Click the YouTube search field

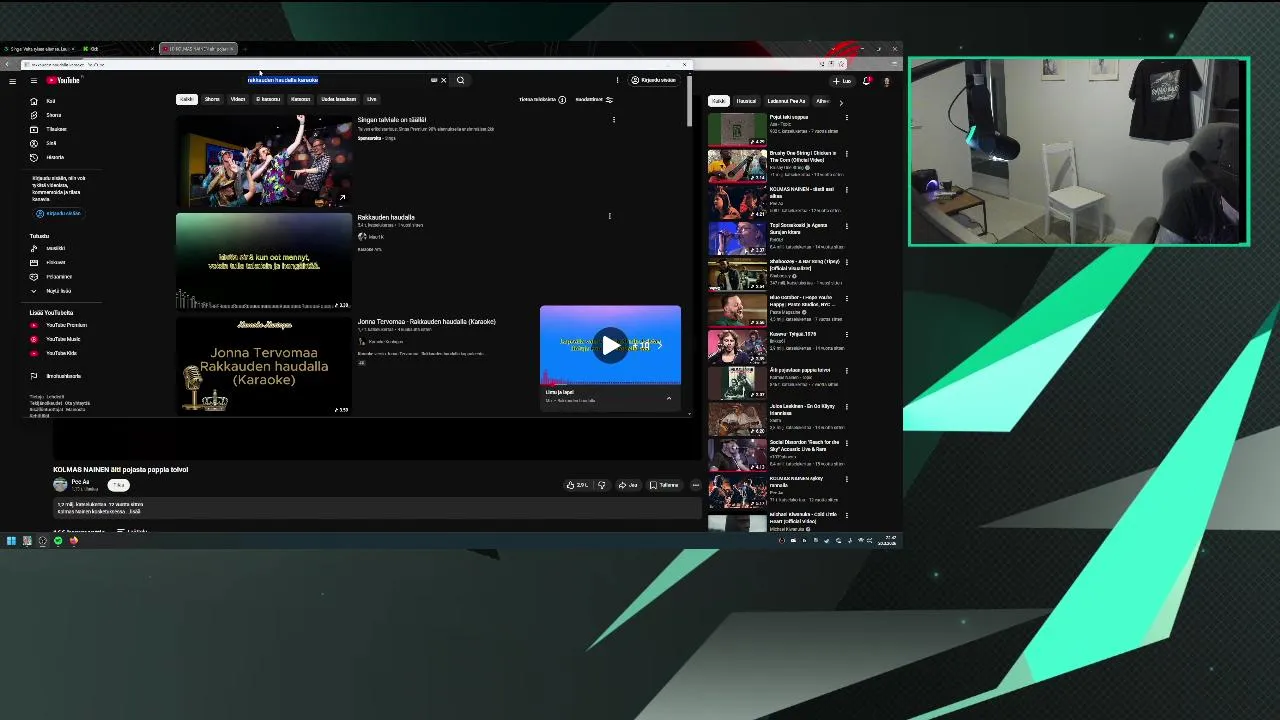coord(340,80)
